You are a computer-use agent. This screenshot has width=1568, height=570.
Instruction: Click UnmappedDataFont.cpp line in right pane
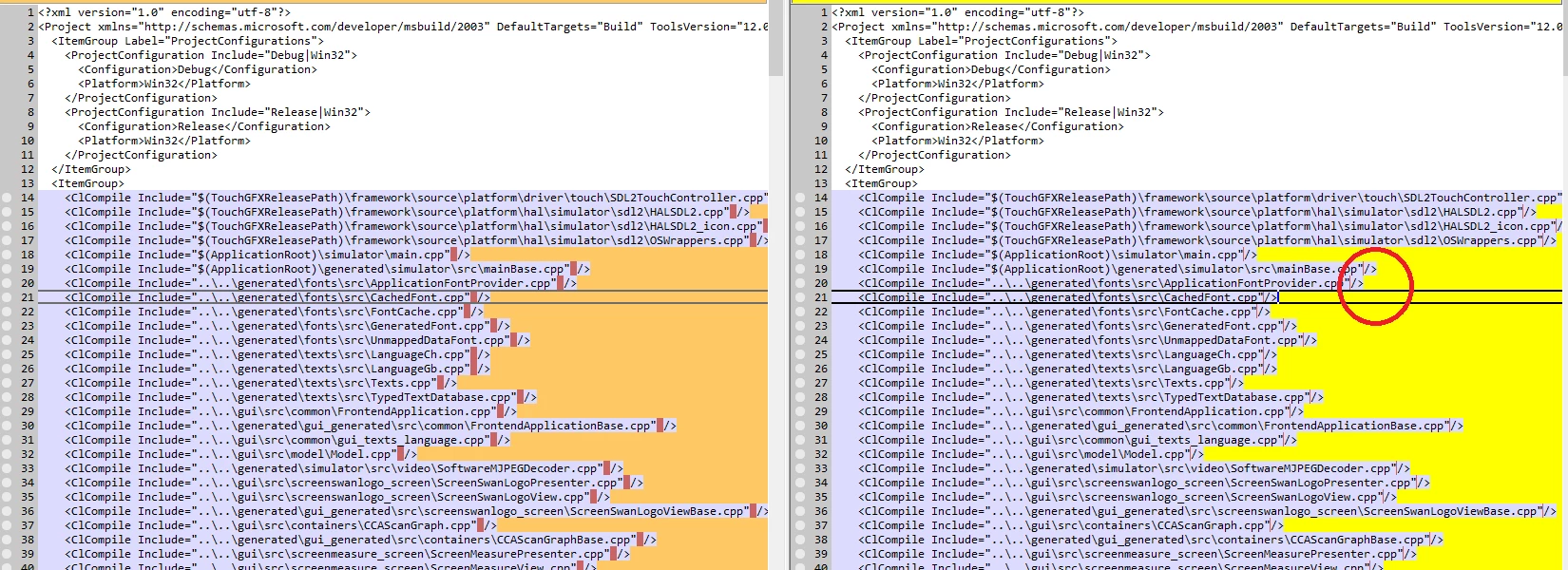[x=1087, y=340]
